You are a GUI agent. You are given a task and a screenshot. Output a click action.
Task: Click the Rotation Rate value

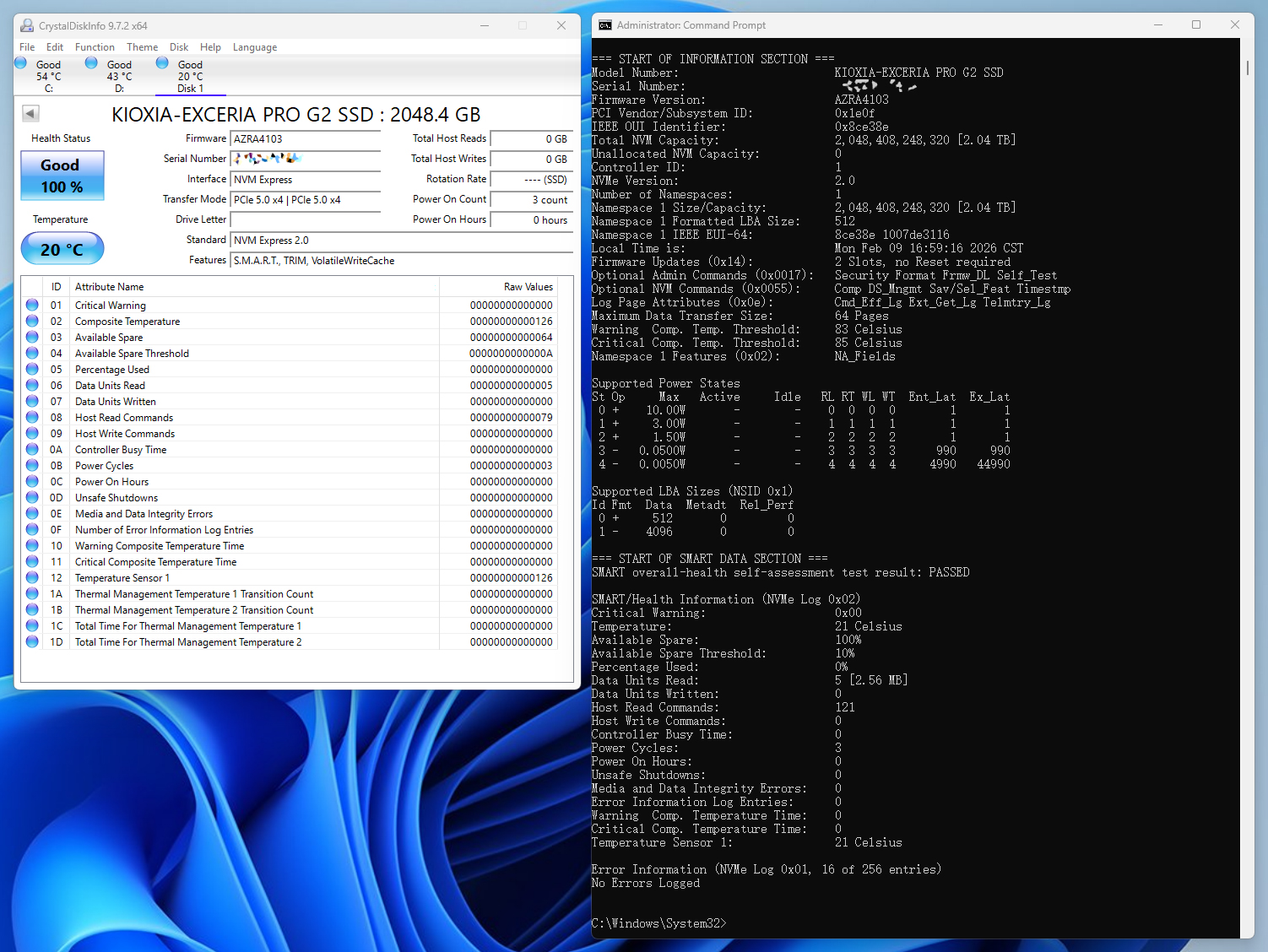tap(531, 179)
